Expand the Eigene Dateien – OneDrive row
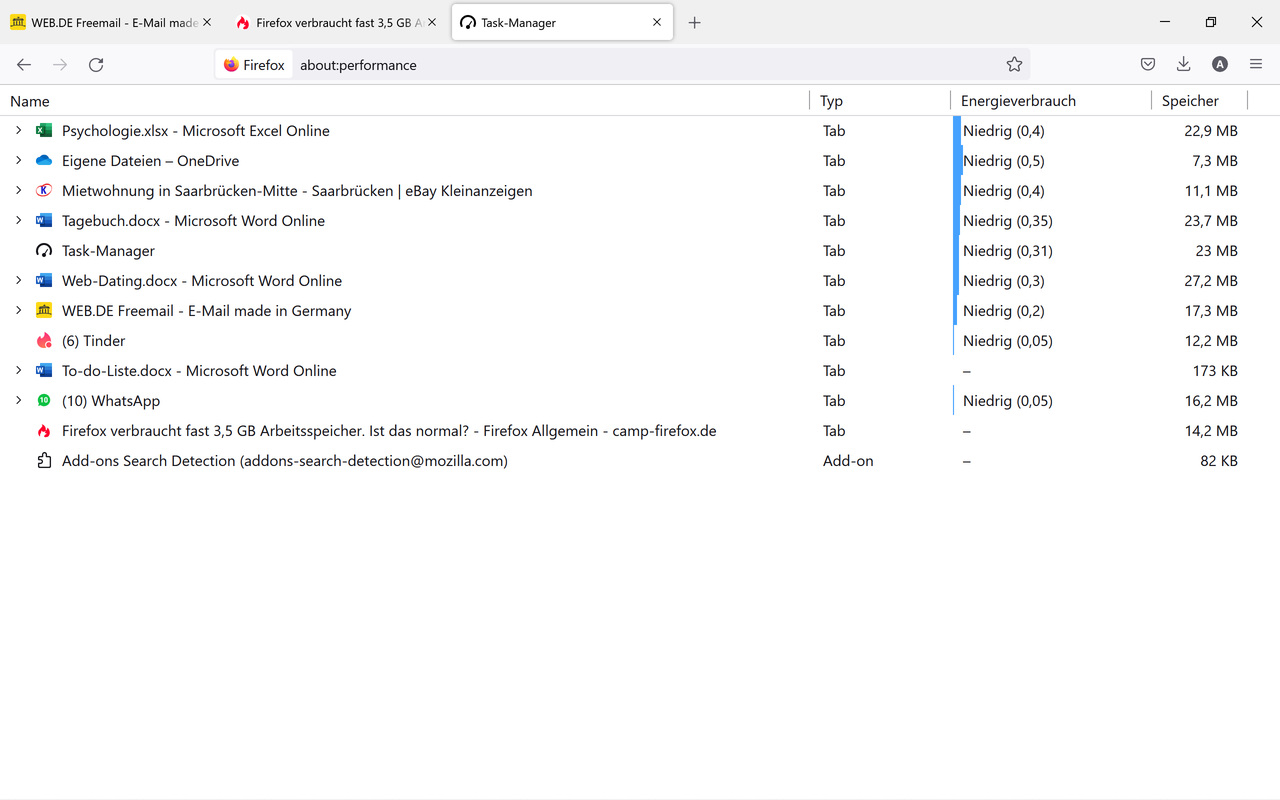1280x800 pixels. coord(18,161)
